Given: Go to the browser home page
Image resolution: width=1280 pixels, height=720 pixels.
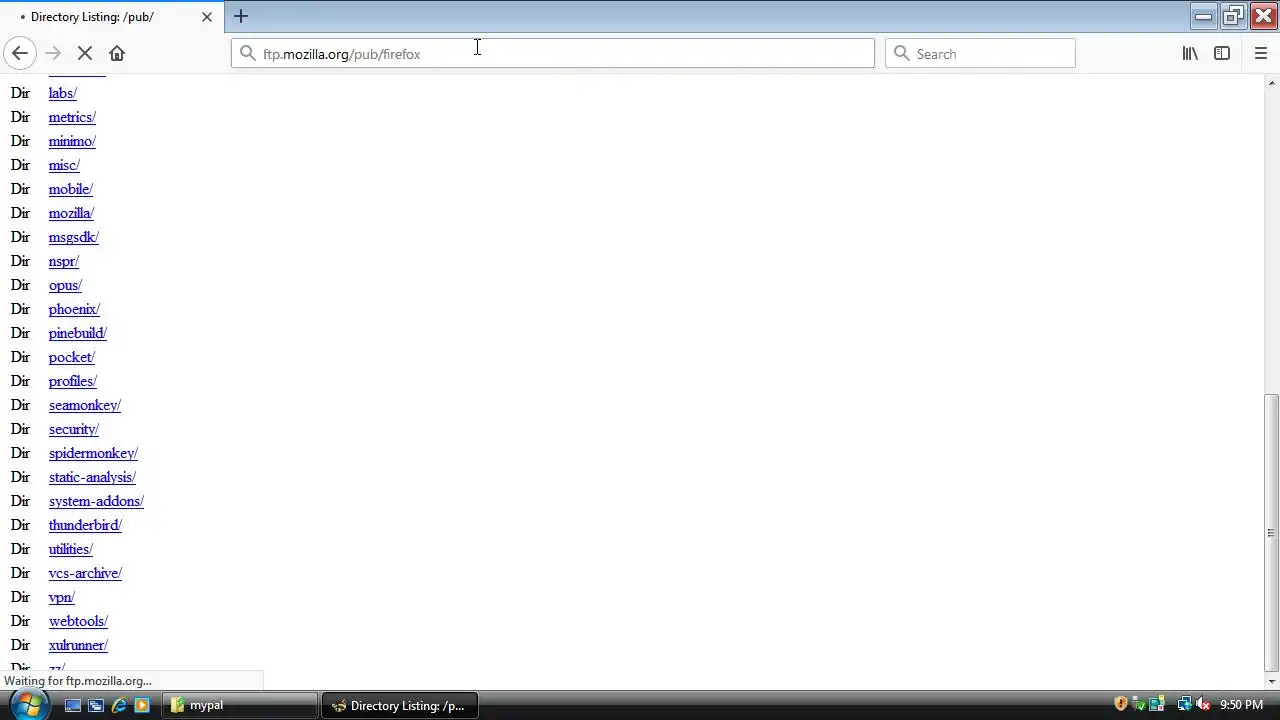Looking at the screenshot, I should click(x=117, y=53).
